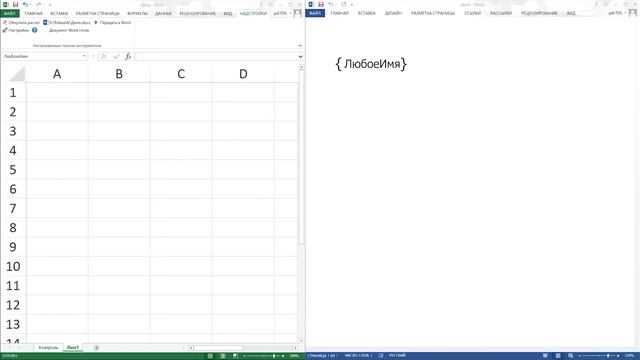This screenshot has width=640, height=360.
Task: Add a new sheet with the plus icon
Action: pyautogui.click(x=96, y=348)
